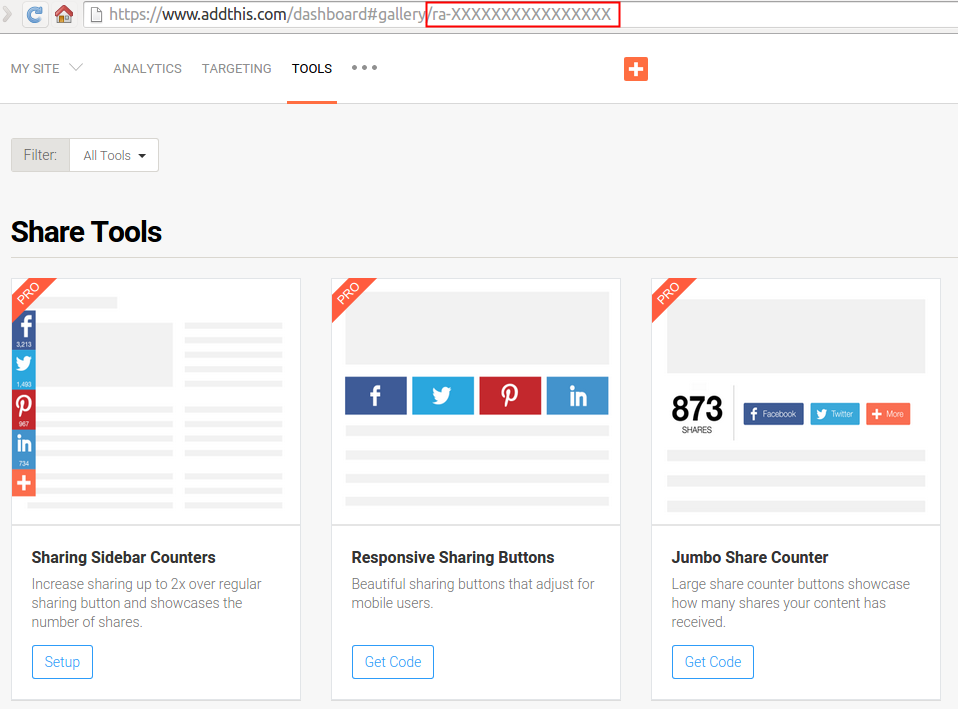958x709 pixels.
Task: Click LinkedIn icon in sidebar counters preview
Action: [x=24, y=449]
